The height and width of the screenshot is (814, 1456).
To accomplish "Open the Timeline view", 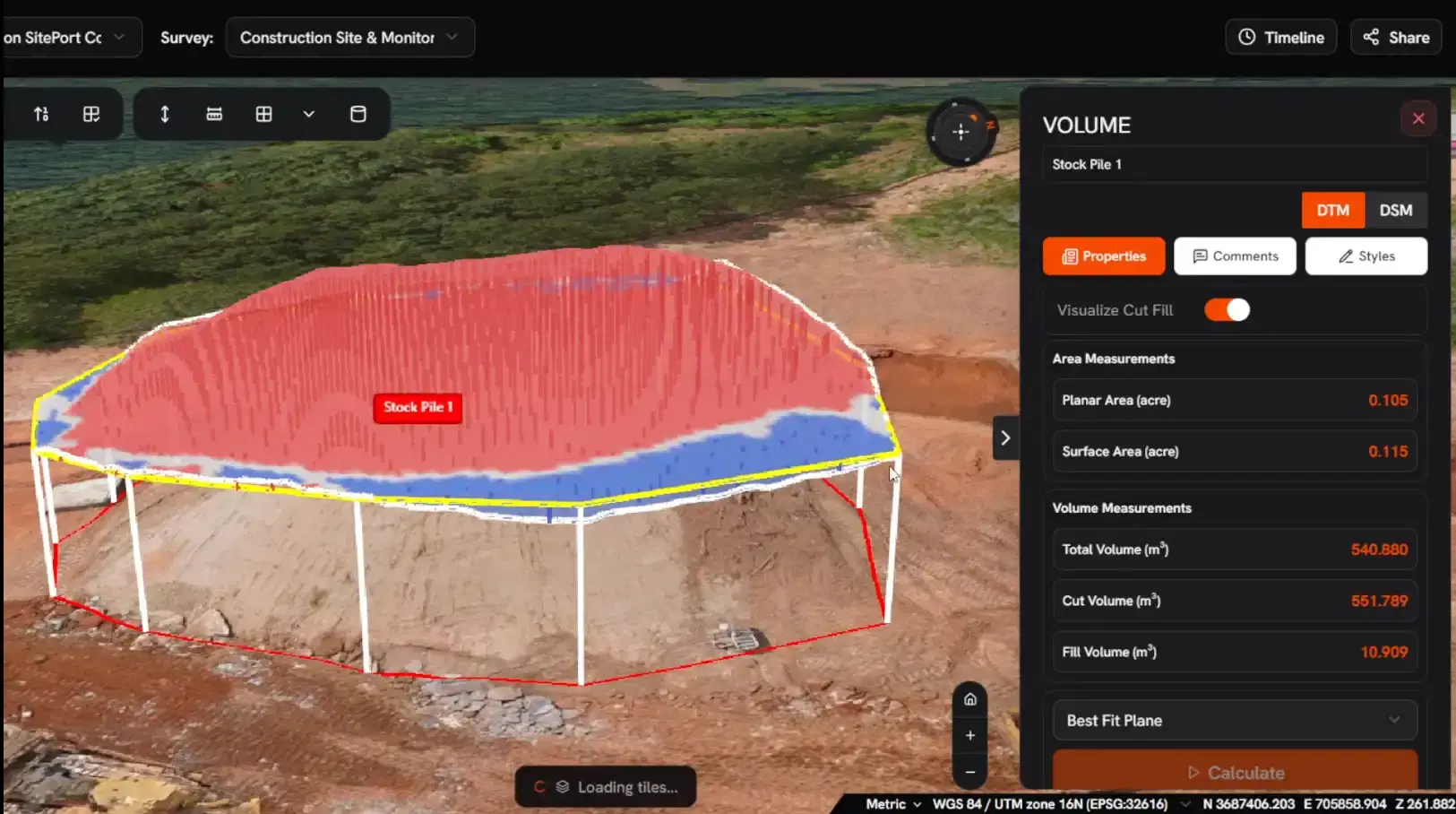I will coord(1280,38).
